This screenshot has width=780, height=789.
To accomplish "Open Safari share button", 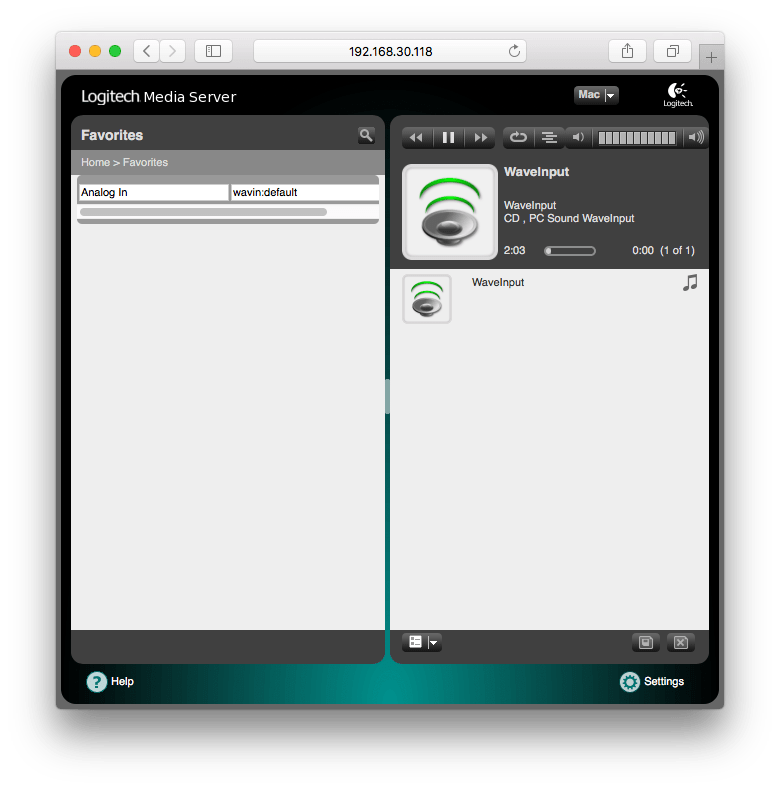I will (627, 51).
